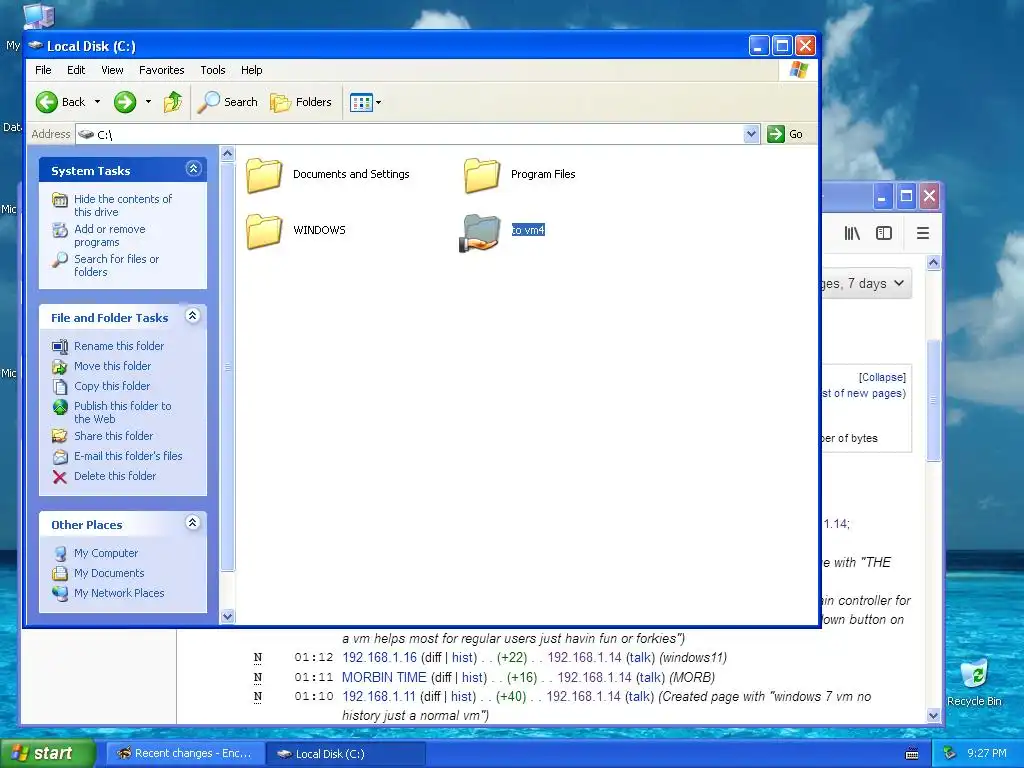Click talk link in 192.168.1.16 row
The width and height of the screenshot is (1024, 768).
click(x=640, y=658)
